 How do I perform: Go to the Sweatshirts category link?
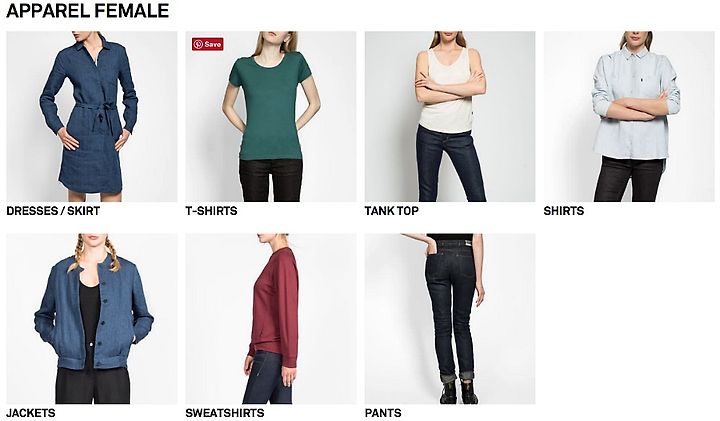(225, 413)
